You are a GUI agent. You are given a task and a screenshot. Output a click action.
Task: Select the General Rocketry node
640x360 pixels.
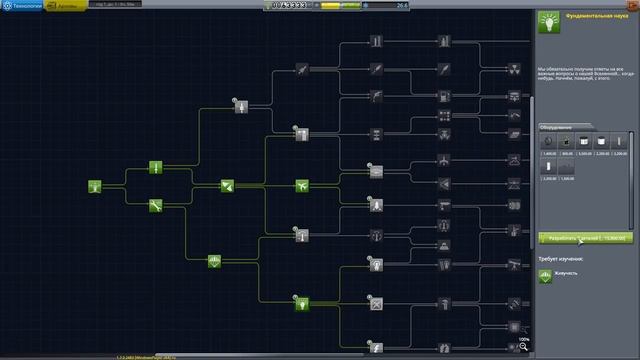coord(241,107)
